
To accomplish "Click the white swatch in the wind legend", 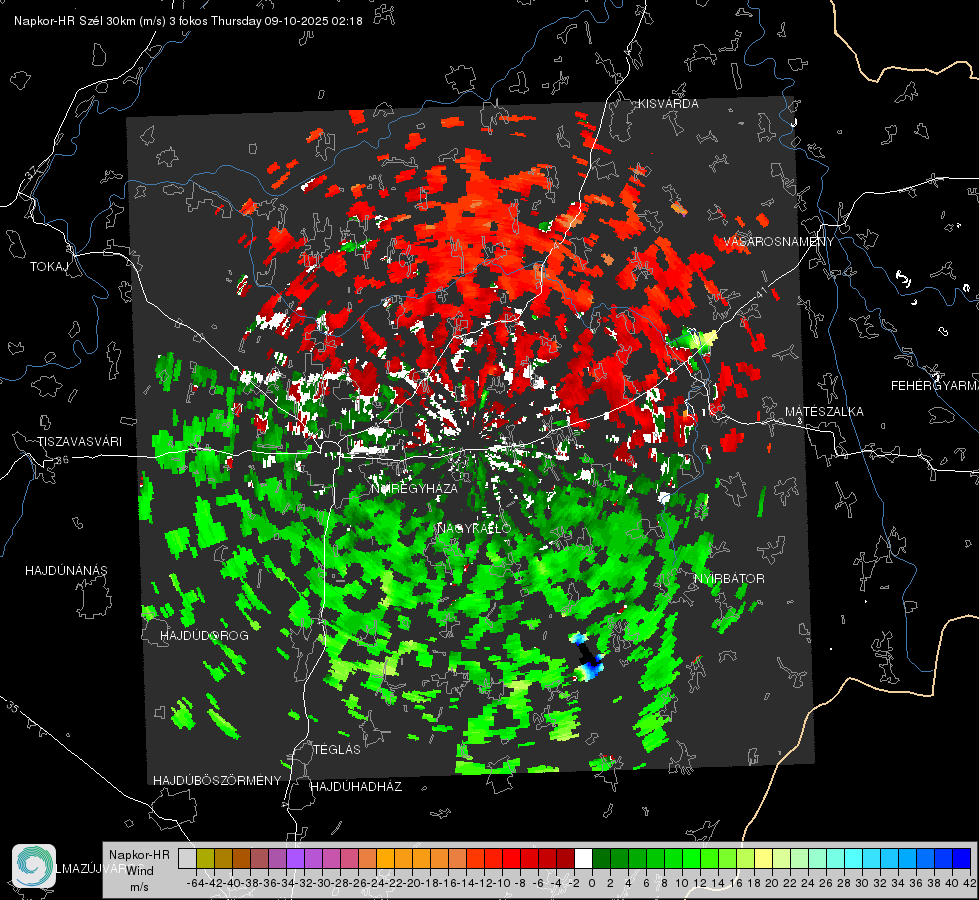I will coord(583,859).
